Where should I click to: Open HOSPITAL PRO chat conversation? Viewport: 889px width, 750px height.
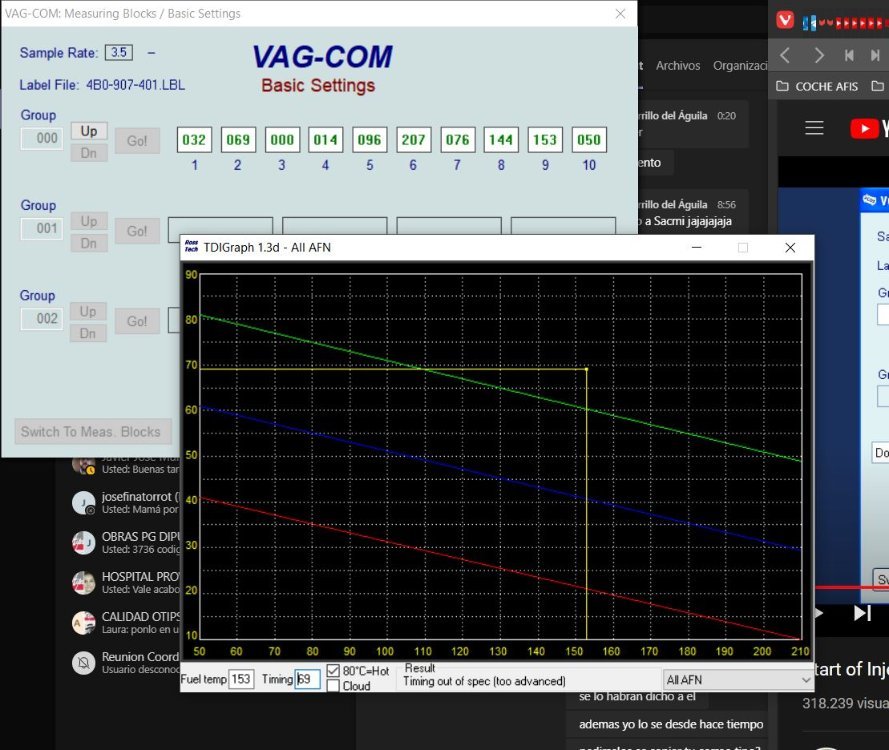click(125, 583)
